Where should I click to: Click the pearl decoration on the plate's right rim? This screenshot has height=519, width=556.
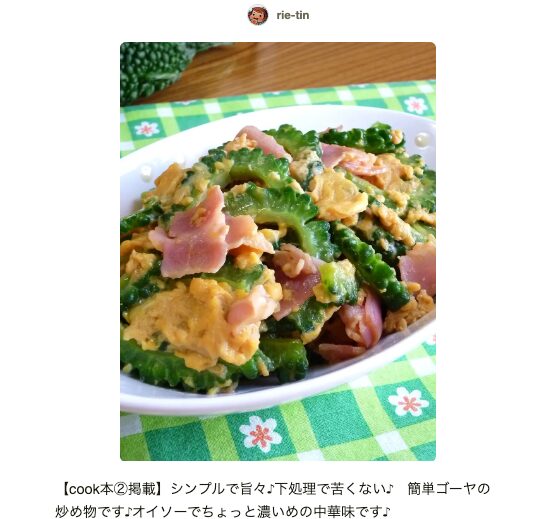tap(422, 139)
